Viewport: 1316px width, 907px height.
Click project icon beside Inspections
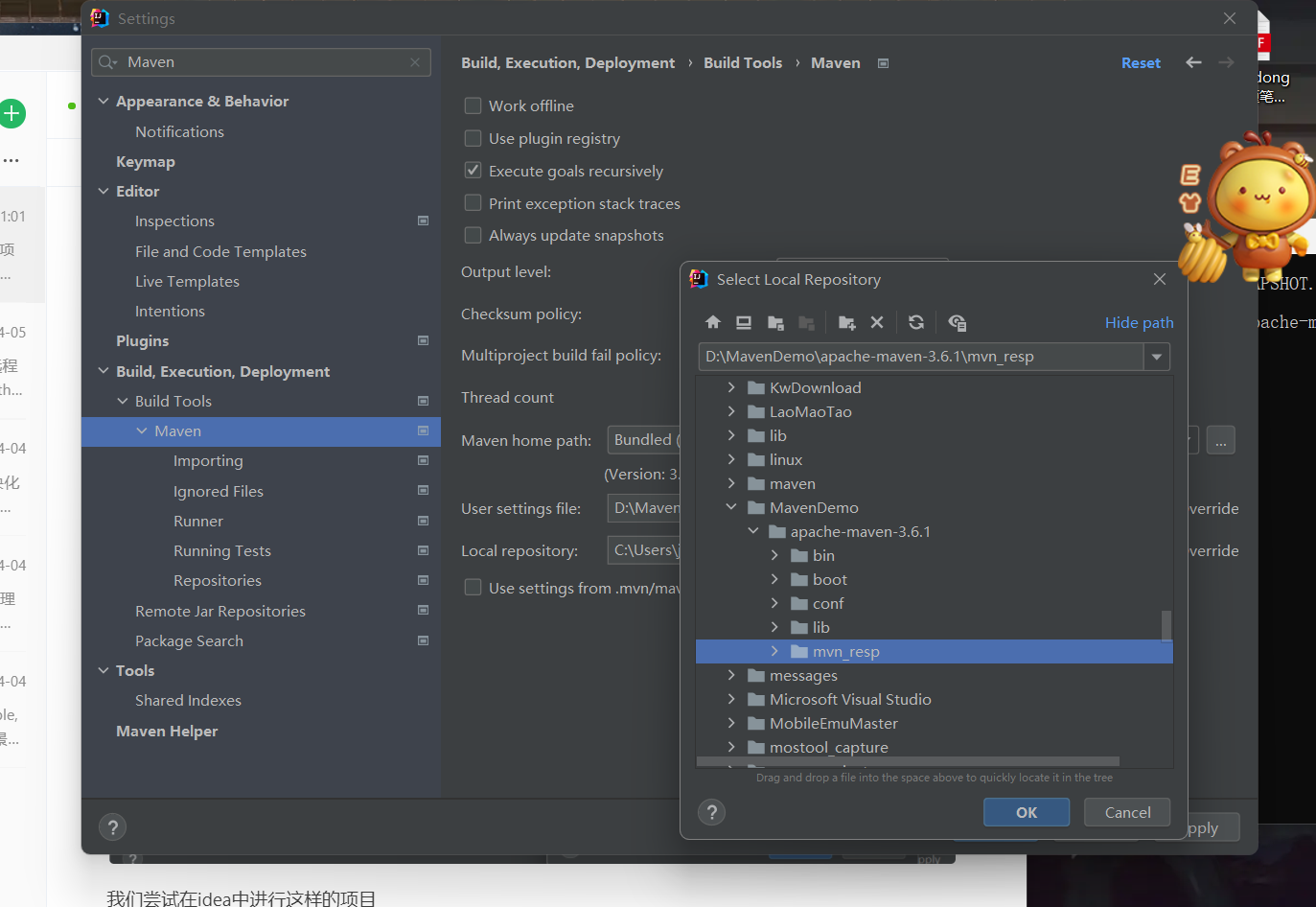click(x=423, y=221)
